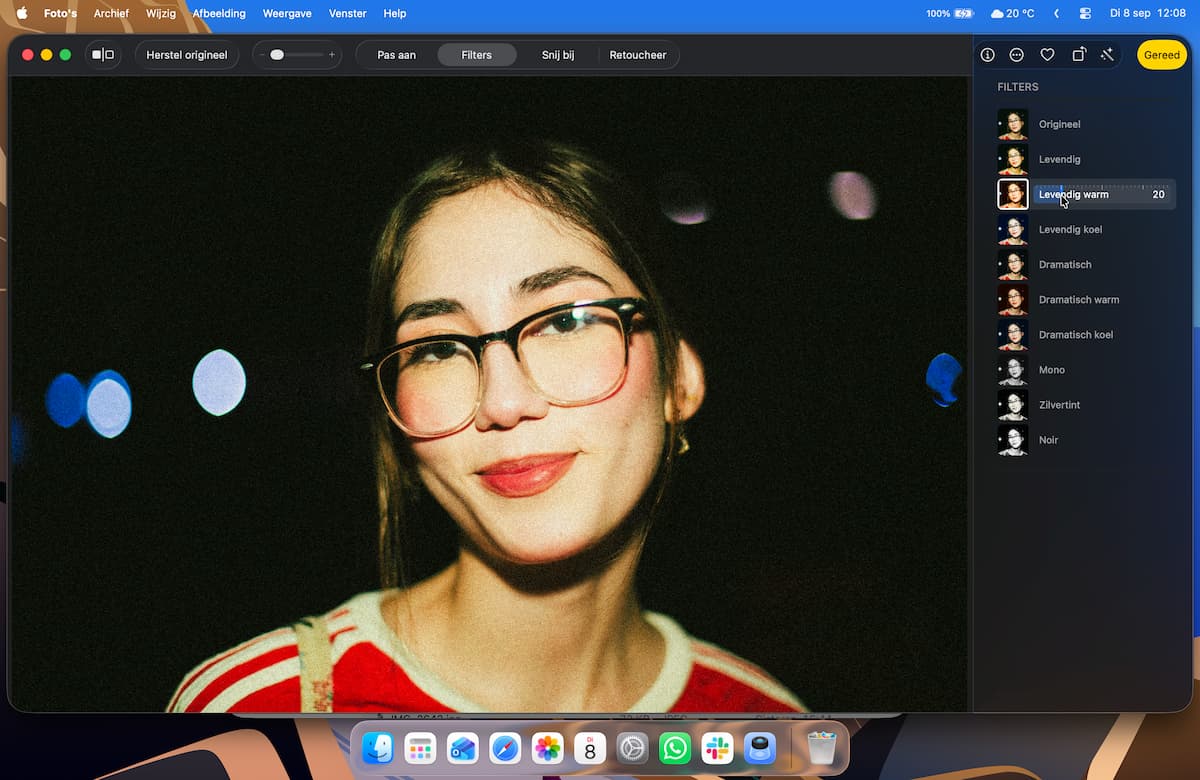Open Finder from the Dock
The image size is (1200, 780).
point(378,748)
